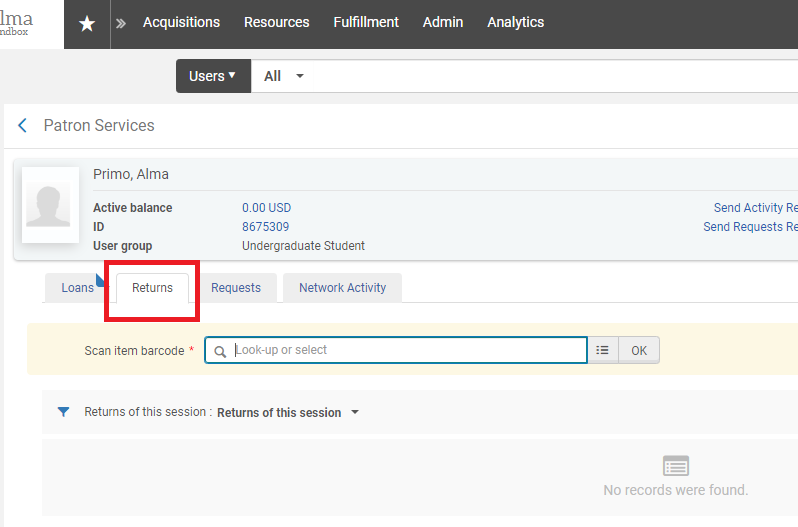Switch to the Network Activity tab
798x527 pixels.
(342, 288)
